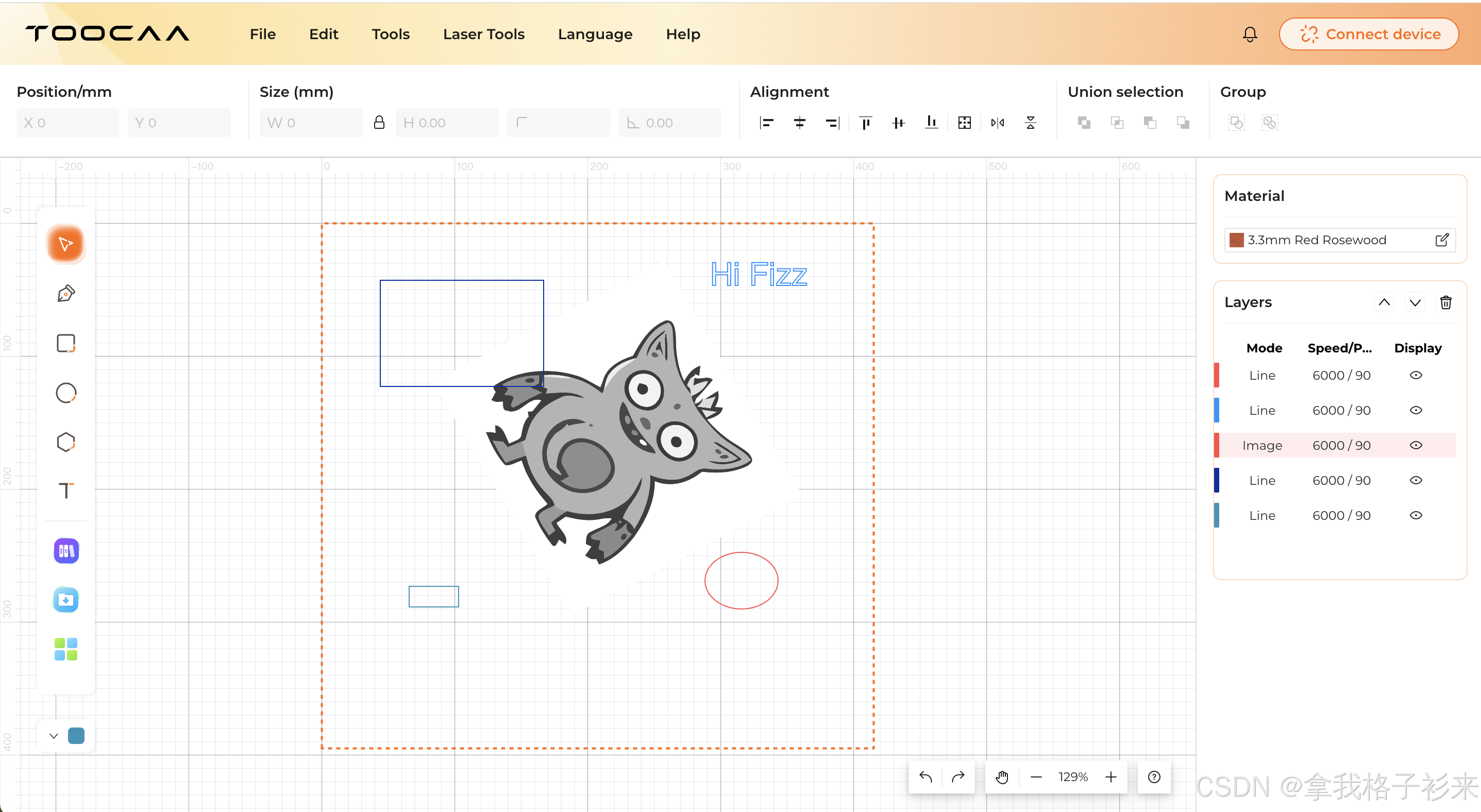Expand the color dropdown arrow bottom-left

tap(54, 736)
